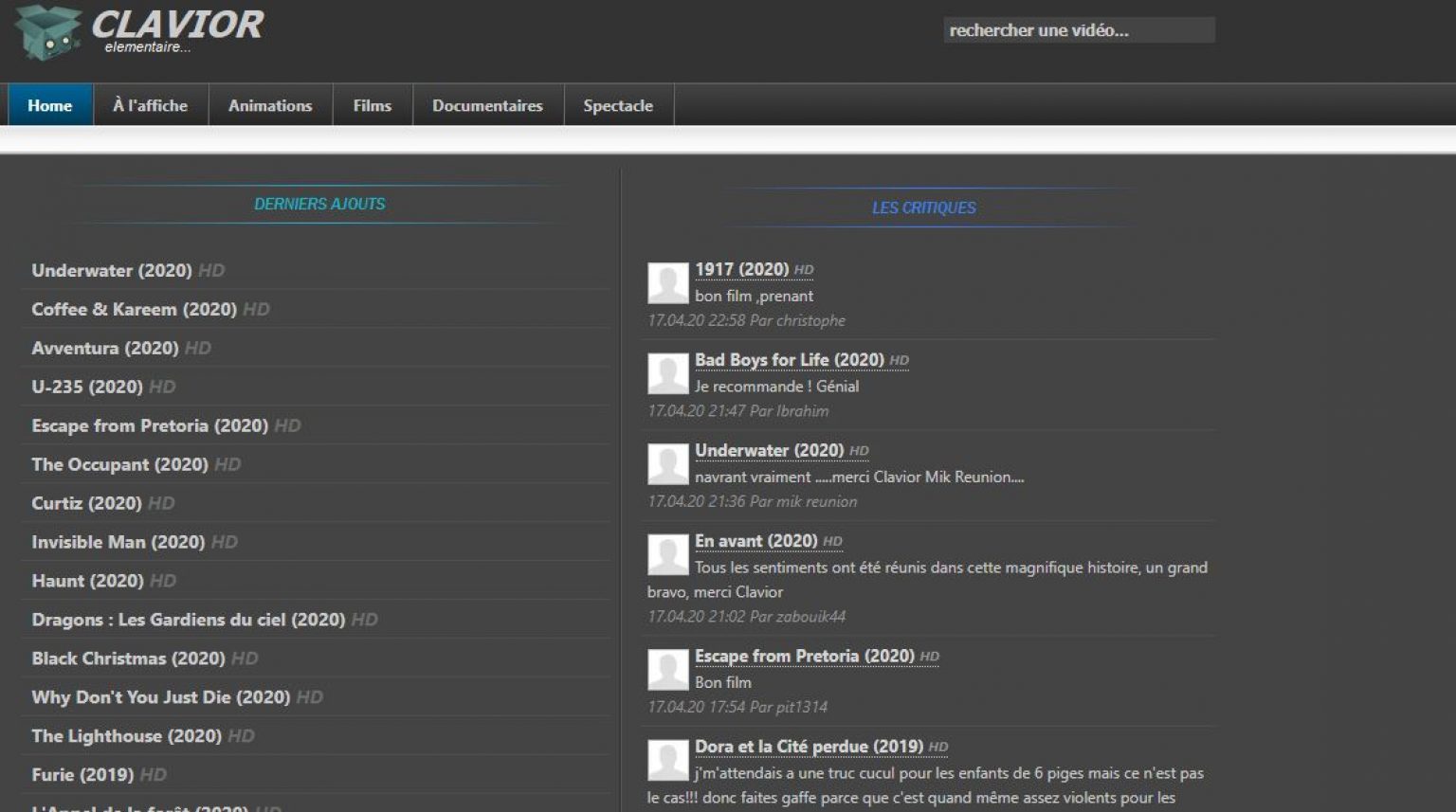Image resolution: width=1456 pixels, height=812 pixels.
Task: Click the avatar beside Bad Boys for Life review
Action: pos(667,373)
